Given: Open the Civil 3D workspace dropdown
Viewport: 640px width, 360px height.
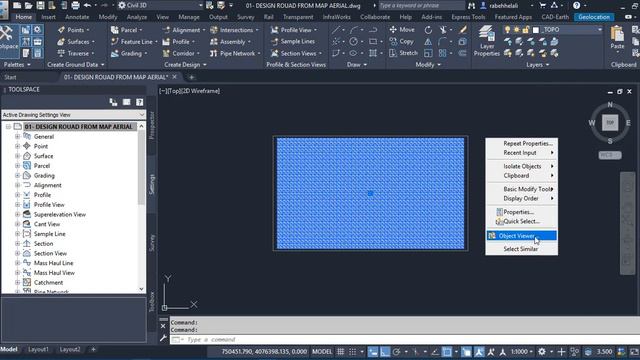Looking at the screenshot, I should tap(161, 5).
